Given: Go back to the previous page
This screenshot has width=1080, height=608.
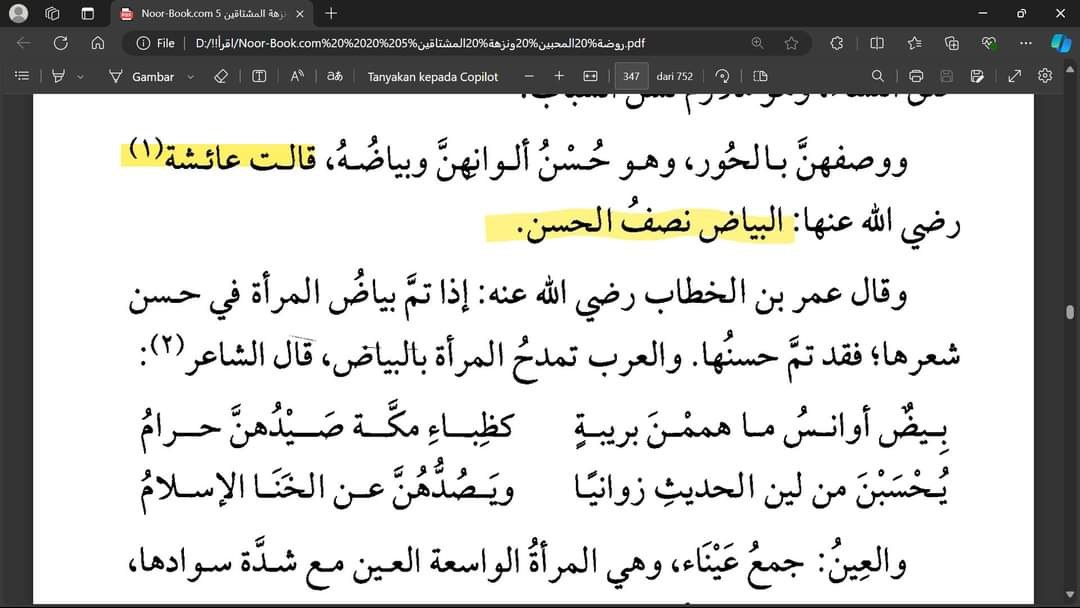Looking at the screenshot, I should (23, 43).
